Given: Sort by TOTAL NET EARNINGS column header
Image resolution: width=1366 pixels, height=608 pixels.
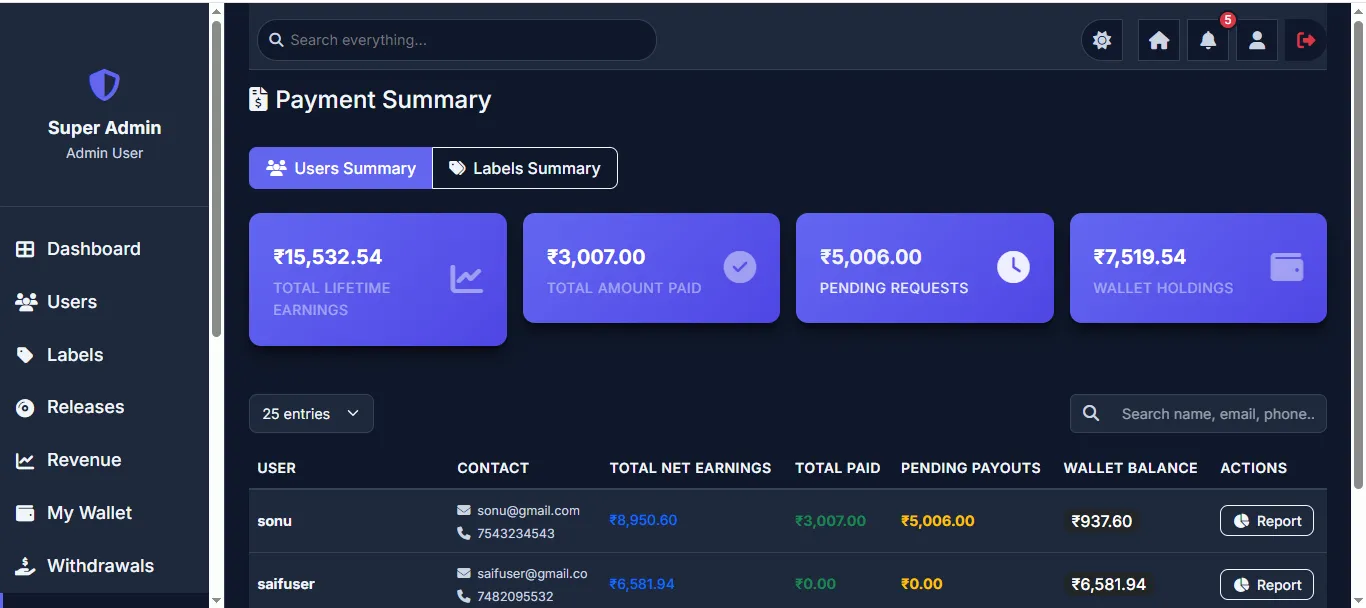Looking at the screenshot, I should (691, 468).
